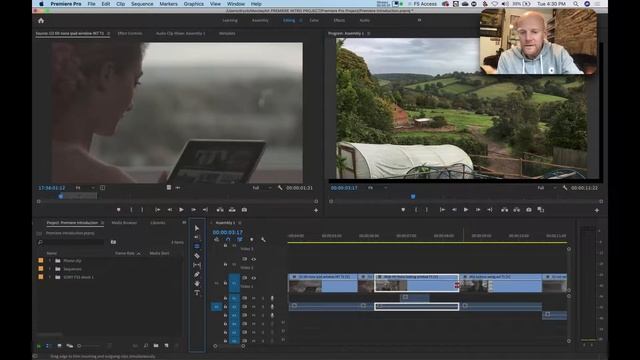640x360 pixels.
Task: Click Add Marker in the timeline header
Action: 251,240
